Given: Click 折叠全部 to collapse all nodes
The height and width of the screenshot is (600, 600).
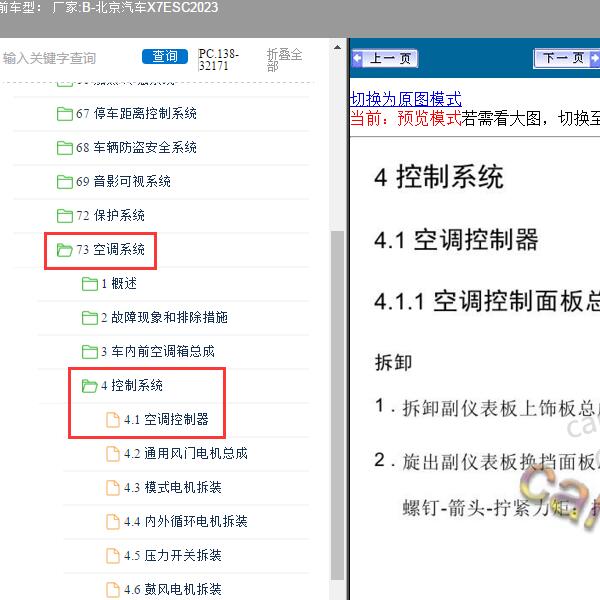Looking at the screenshot, I should 284,60.
